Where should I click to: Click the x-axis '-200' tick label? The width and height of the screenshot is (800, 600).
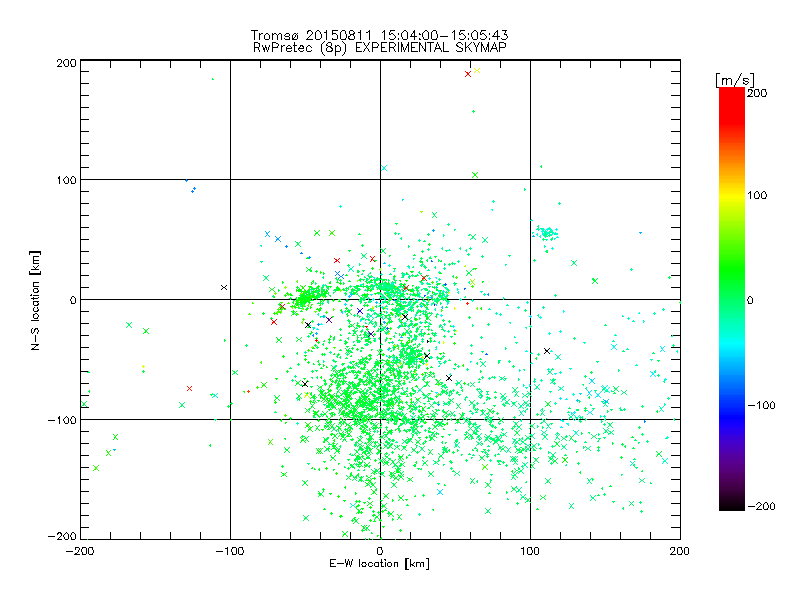point(80,551)
